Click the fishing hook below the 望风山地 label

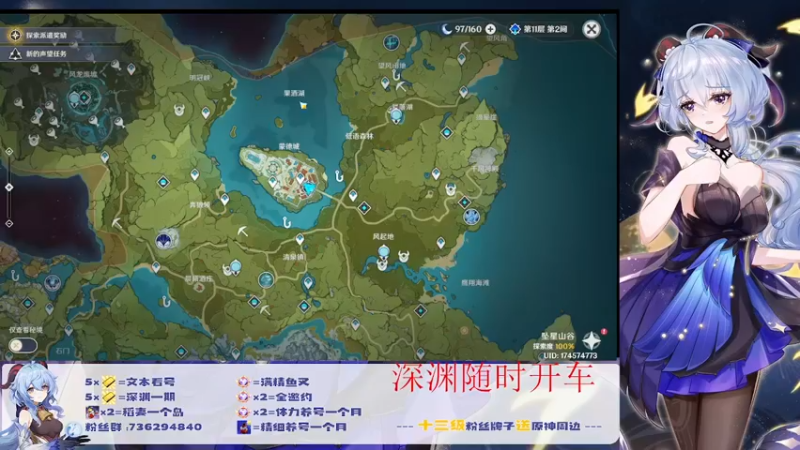coord(395,76)
